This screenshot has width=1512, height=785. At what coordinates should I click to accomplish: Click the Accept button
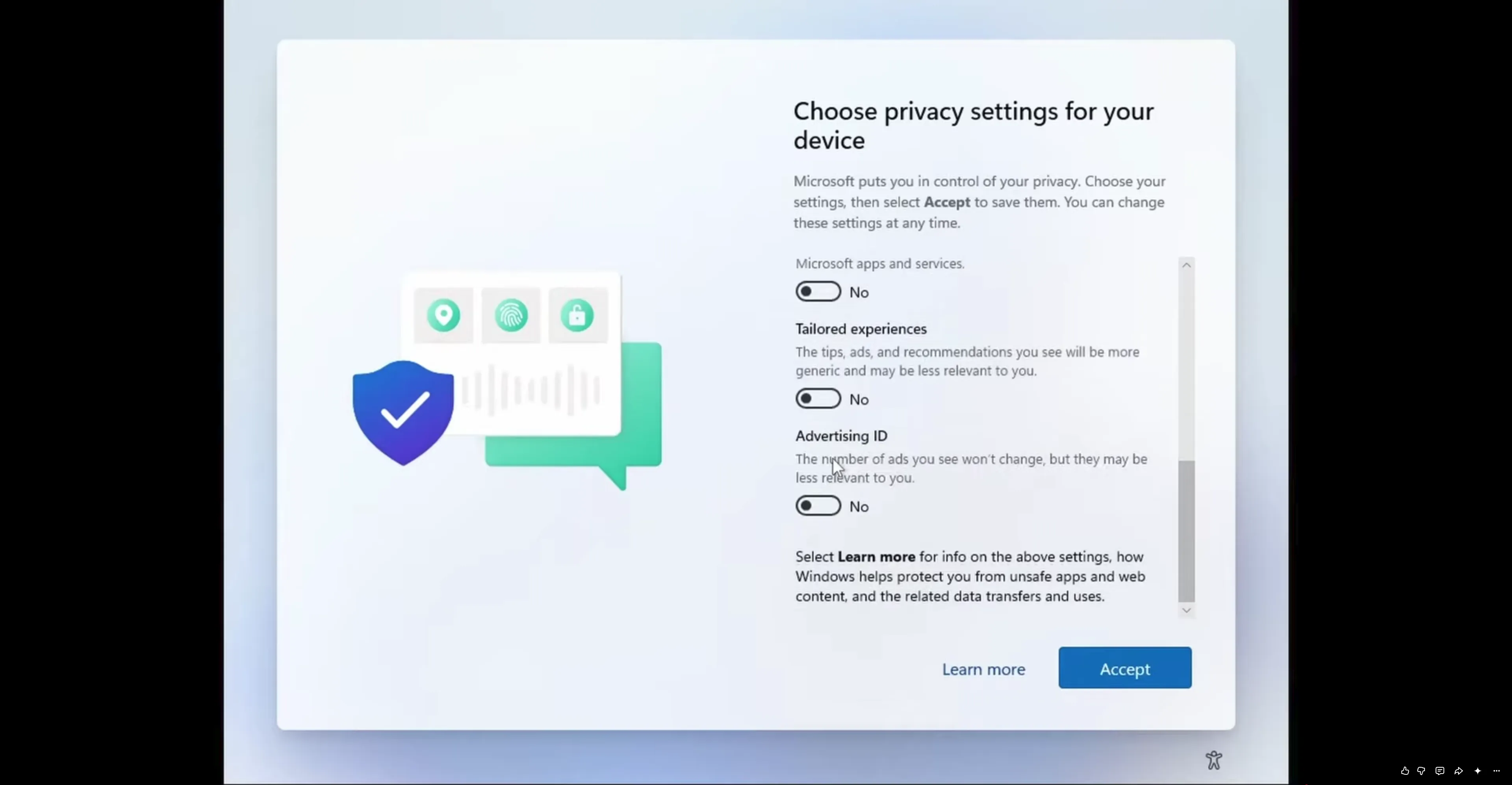1124,668
